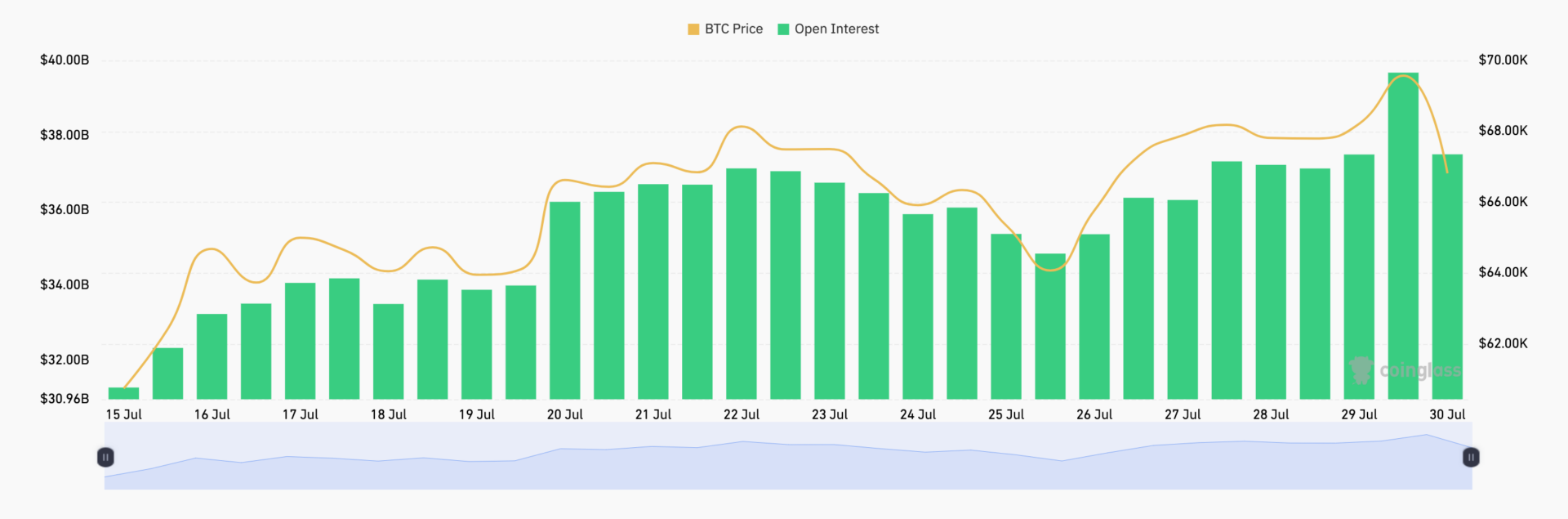Image resolution: width=1568 pixels, height=519 pixels.
Task: Click the bar above the 20 Jul label
Action: [x=565, y=301]
